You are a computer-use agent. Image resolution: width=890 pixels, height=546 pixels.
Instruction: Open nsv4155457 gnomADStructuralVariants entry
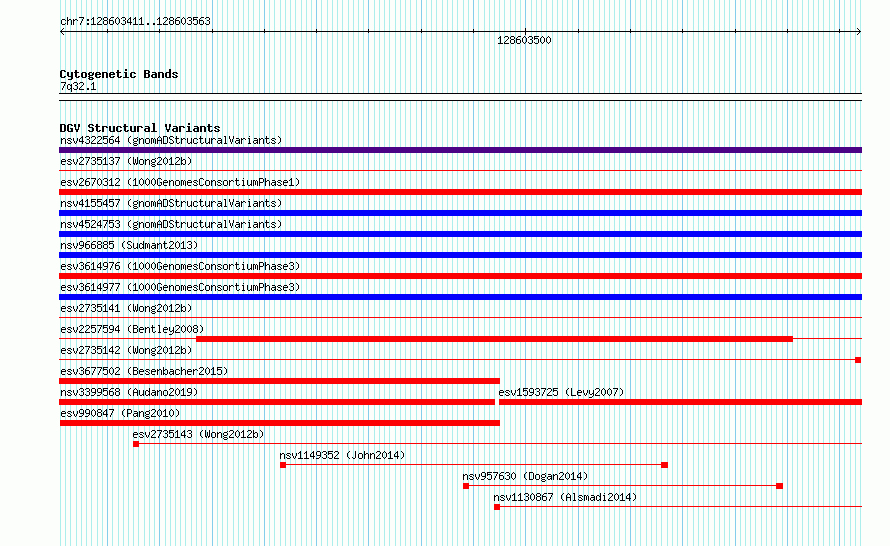pyautogui.click(x=171, y=203)
